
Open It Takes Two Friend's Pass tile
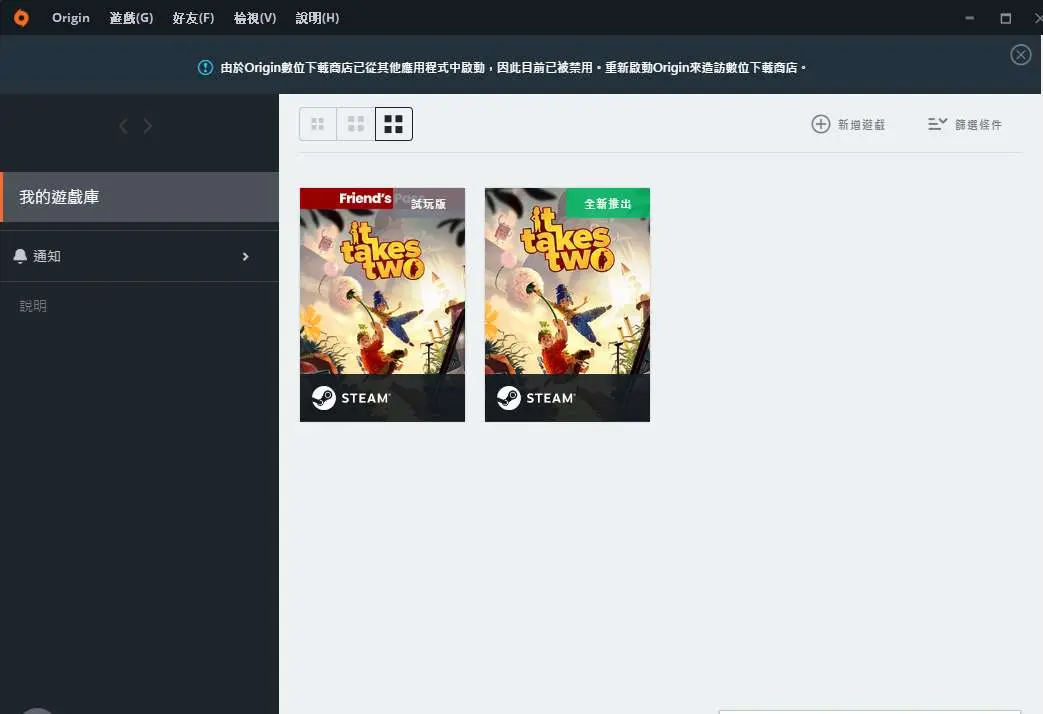pyautogui.click(x=382, y=305)
